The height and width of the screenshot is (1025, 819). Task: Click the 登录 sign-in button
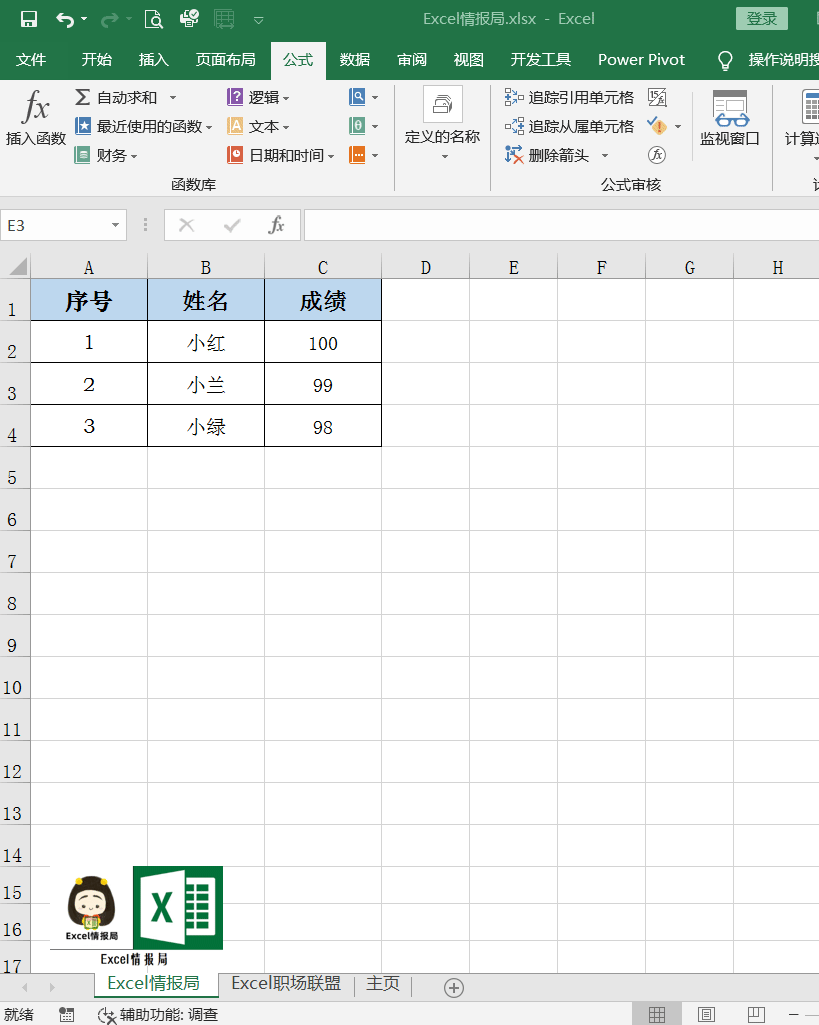(x=761, y=19)
